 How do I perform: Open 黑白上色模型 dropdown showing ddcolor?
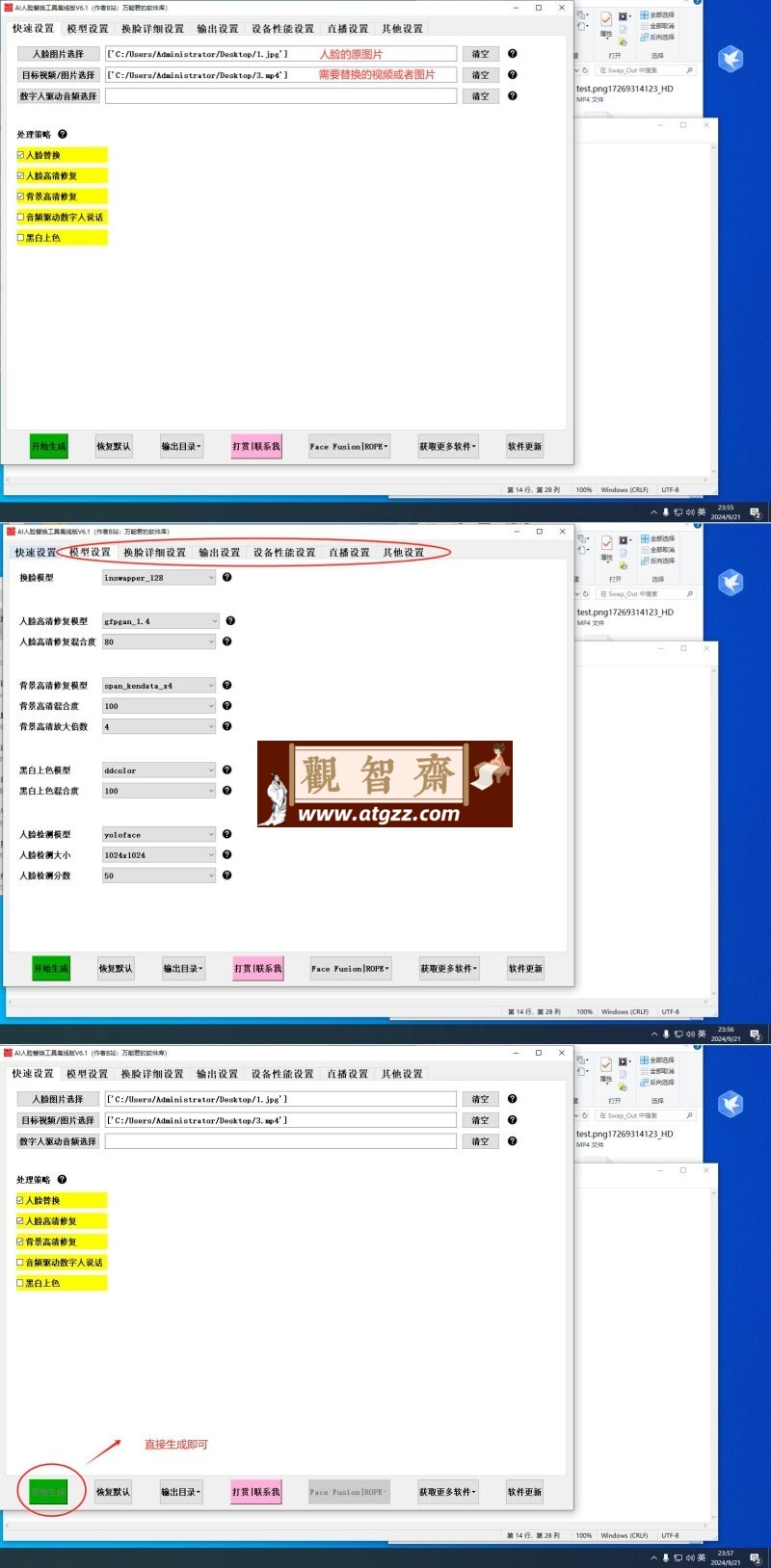pos(159,771)
